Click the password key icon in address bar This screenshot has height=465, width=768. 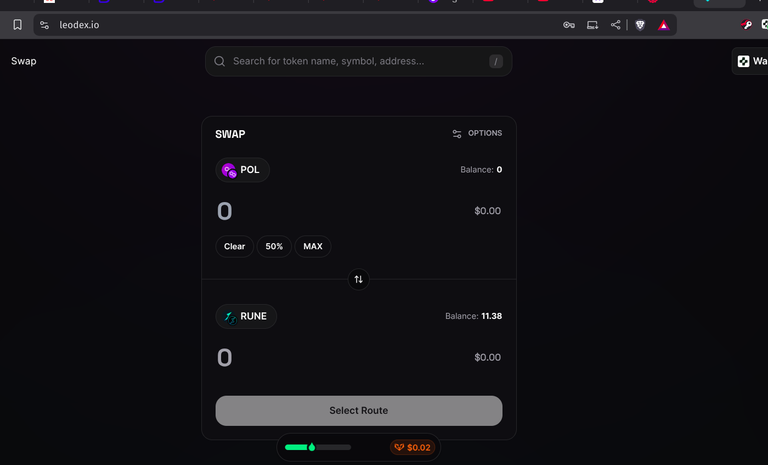569,24
